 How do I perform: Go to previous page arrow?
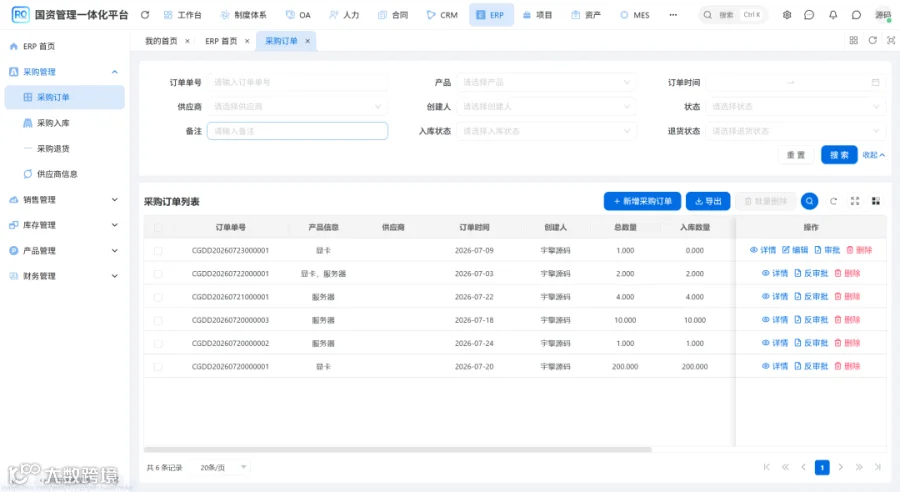(x=804, y=467)
